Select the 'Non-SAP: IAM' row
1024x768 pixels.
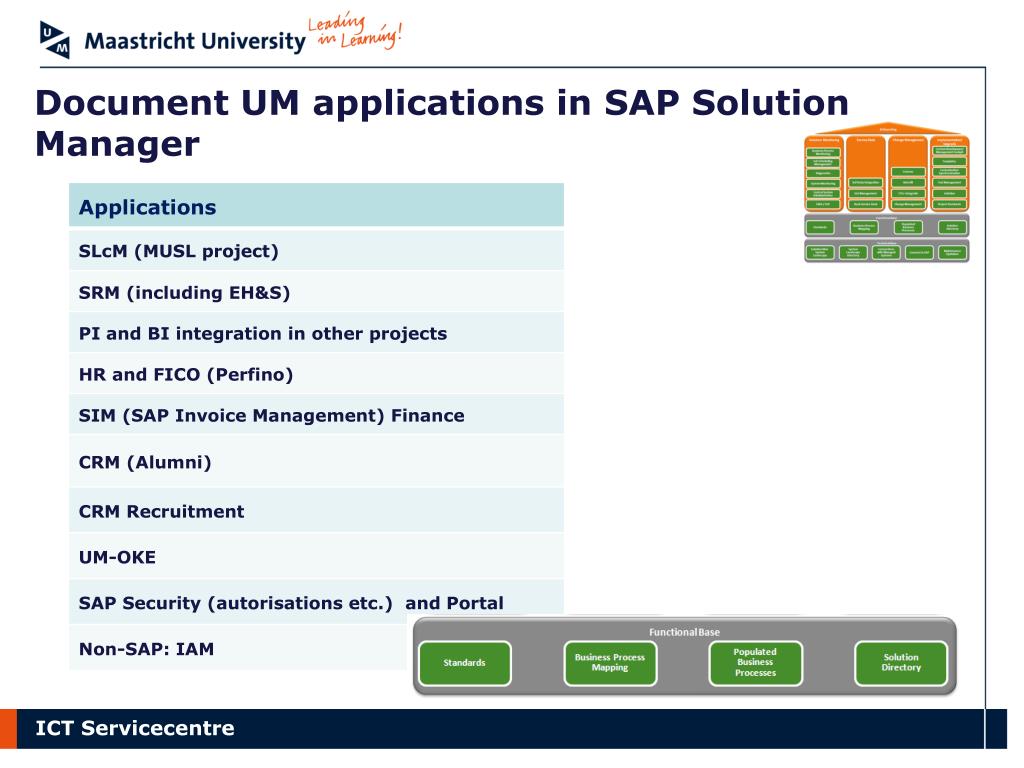click(238, 648)
